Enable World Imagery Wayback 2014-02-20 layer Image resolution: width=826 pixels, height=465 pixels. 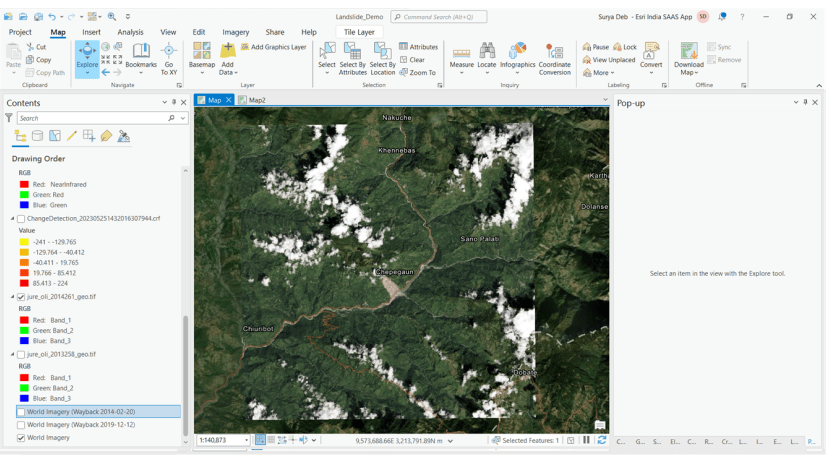click(x=21, y=412)
